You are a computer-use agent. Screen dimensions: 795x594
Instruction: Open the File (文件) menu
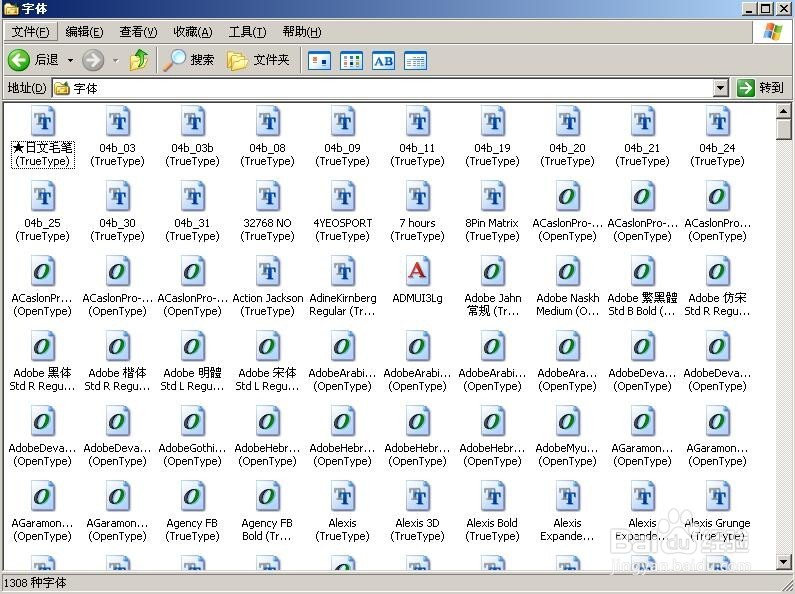(x=30, y=32)
